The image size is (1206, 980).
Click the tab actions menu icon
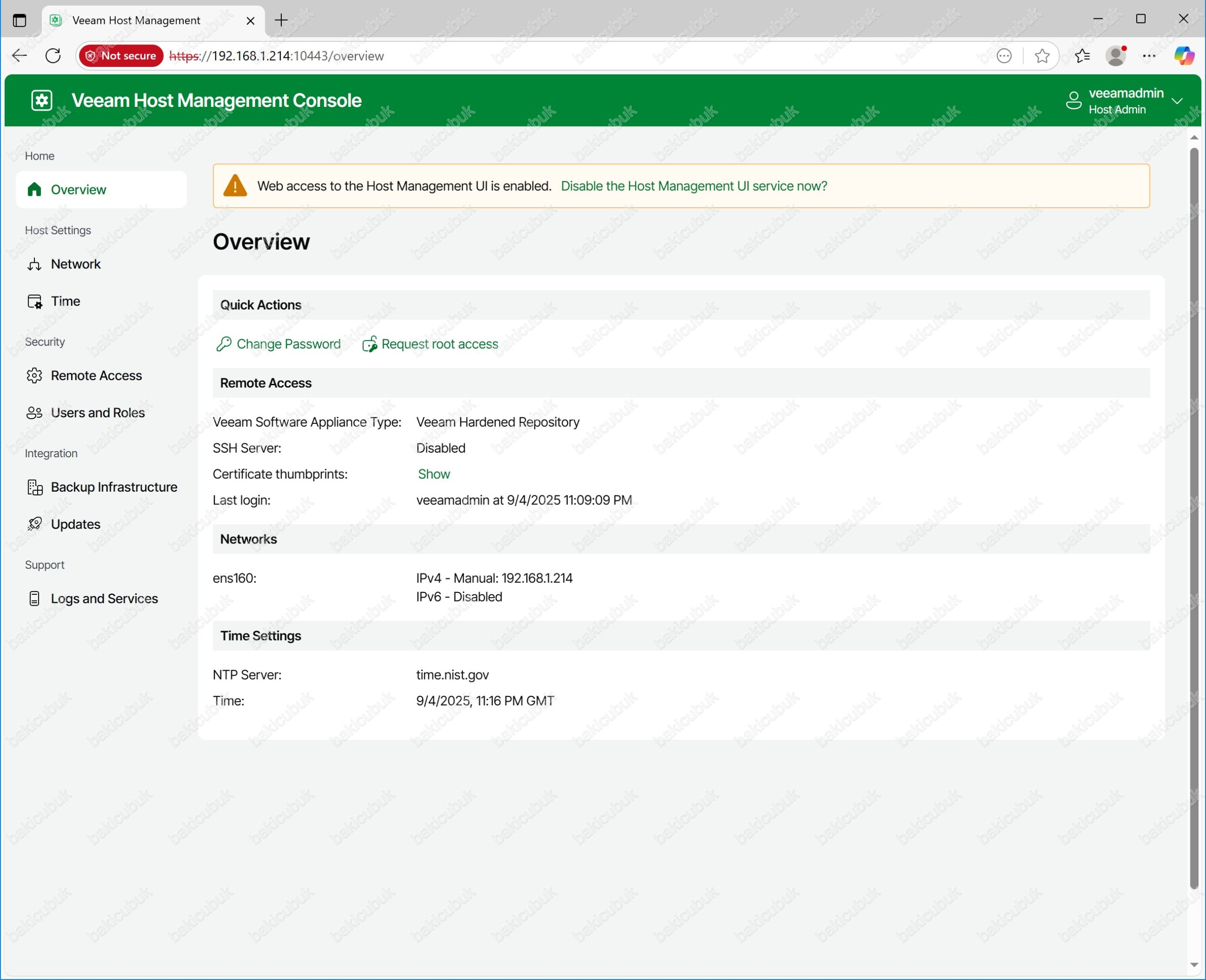click(20, 20)
